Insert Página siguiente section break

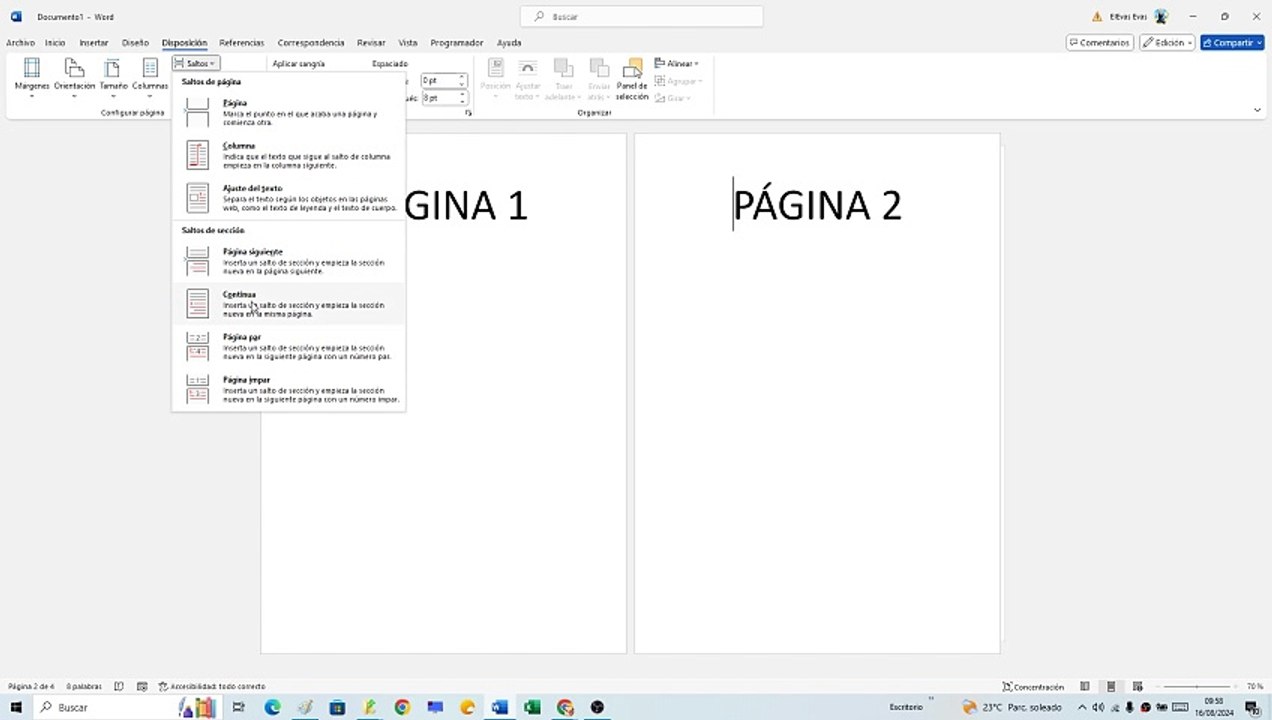click(x=289, y=261)
